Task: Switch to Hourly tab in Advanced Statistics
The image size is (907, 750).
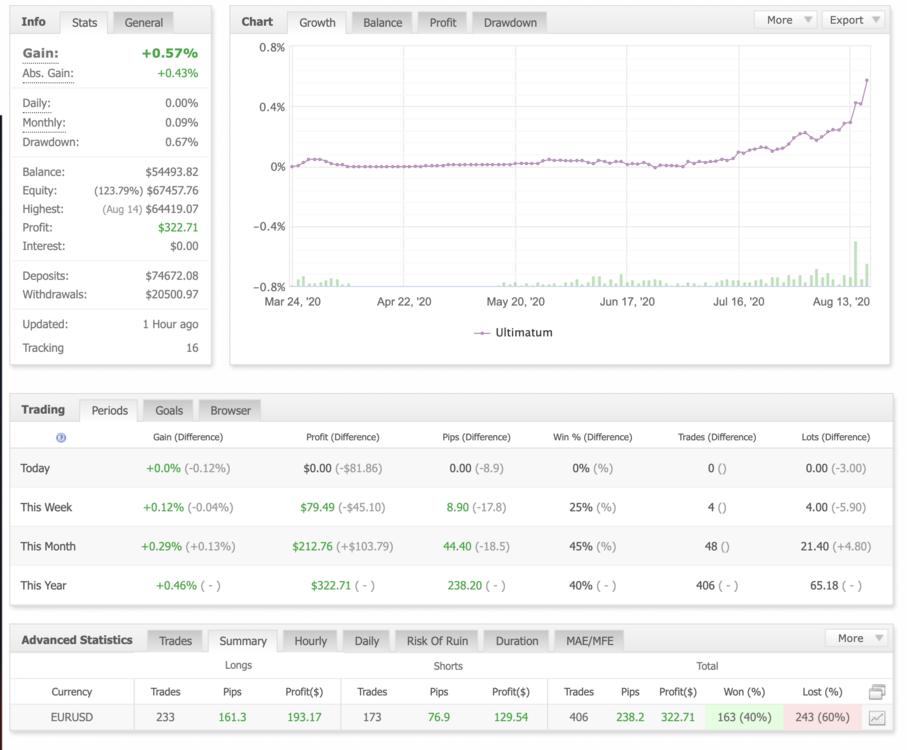Action: click(x=310, y=641)
